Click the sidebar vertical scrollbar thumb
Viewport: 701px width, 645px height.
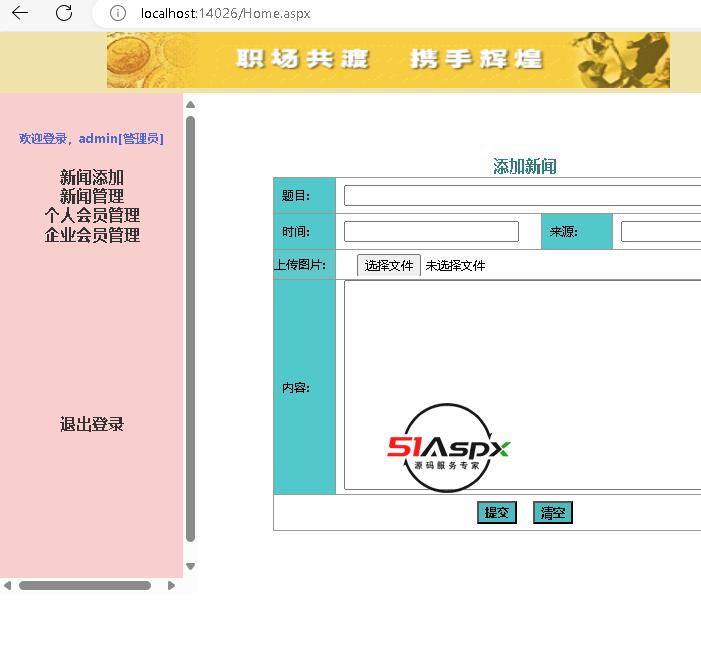[190, 329]
